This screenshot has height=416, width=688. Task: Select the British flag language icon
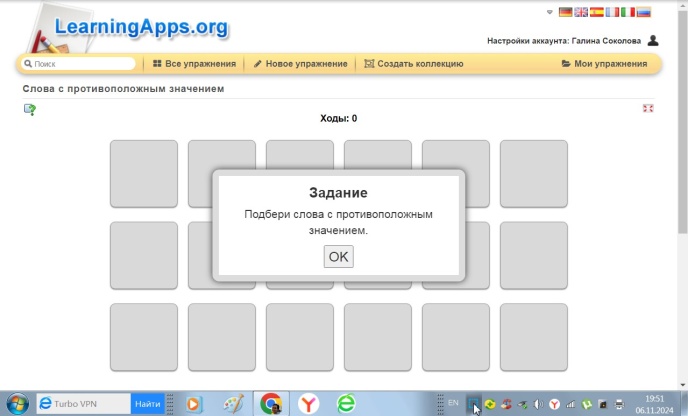coord(581,12)
